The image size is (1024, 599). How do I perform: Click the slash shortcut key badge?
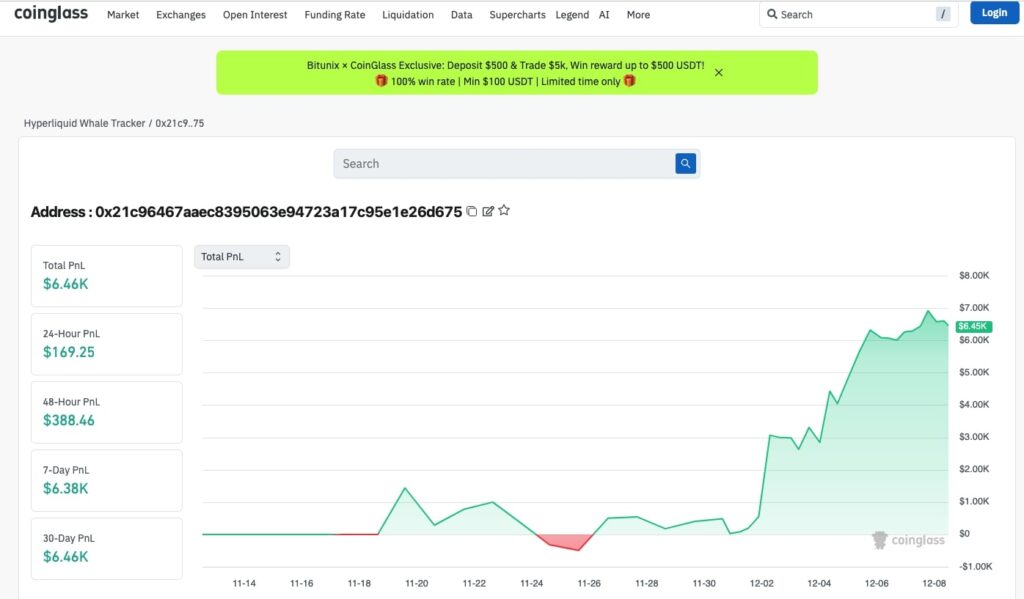943,14
